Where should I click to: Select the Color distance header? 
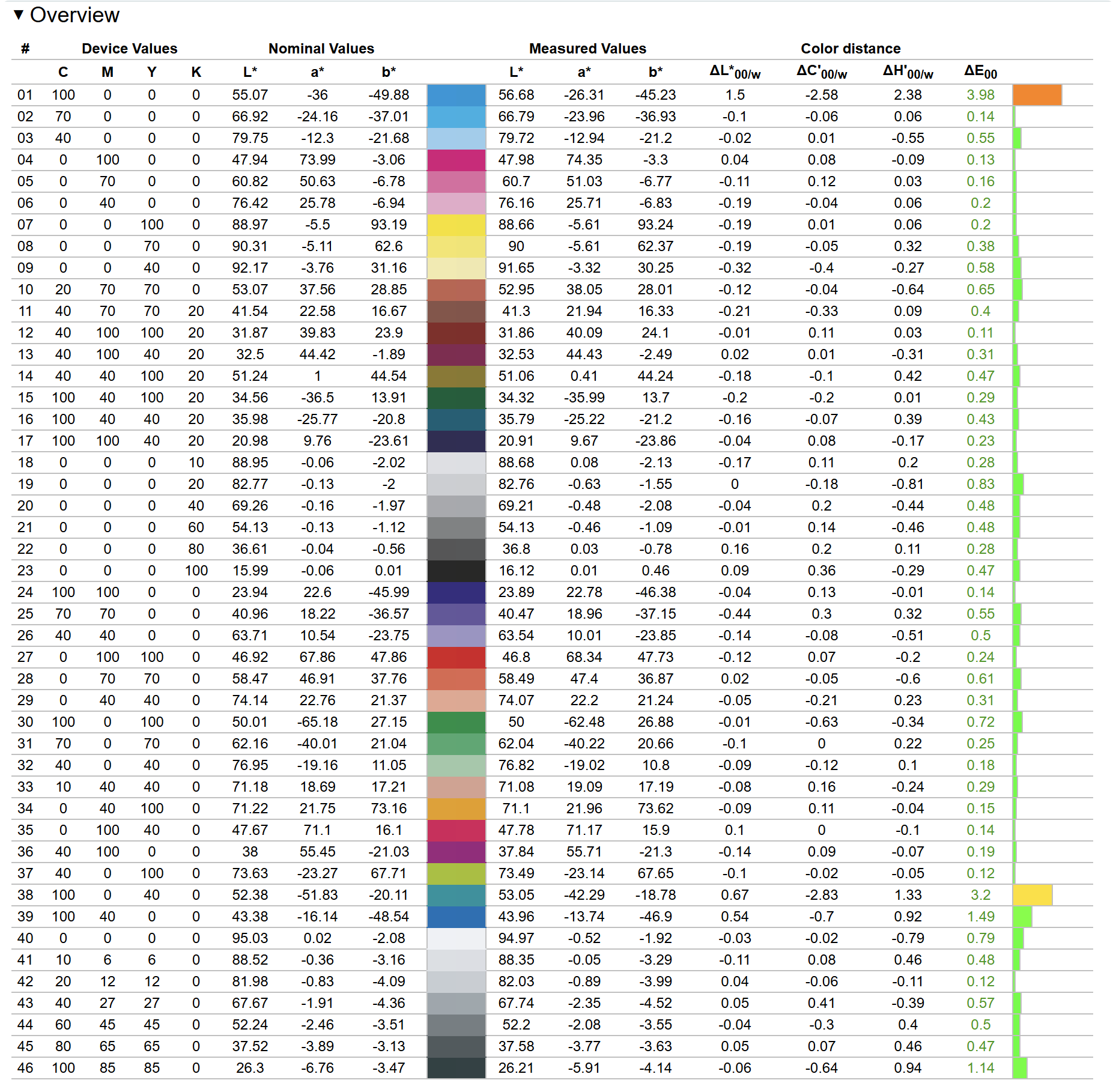coord(851,49)
